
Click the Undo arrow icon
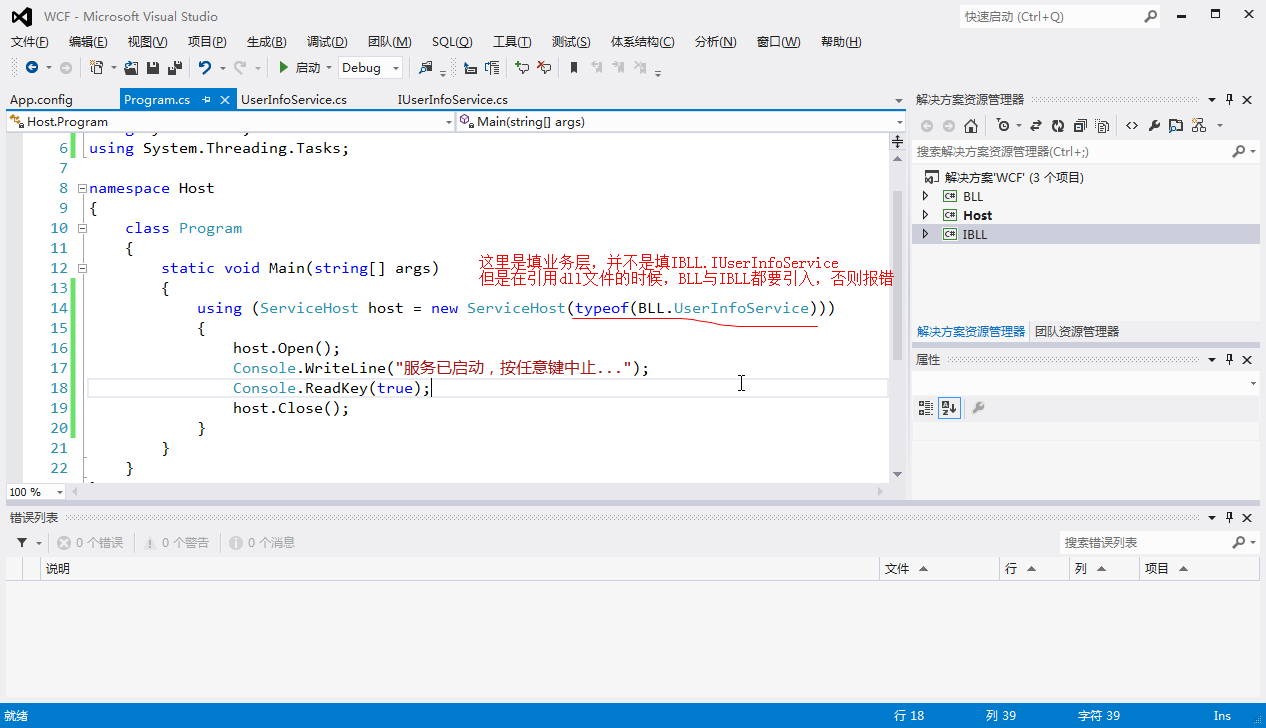point(204,67)
